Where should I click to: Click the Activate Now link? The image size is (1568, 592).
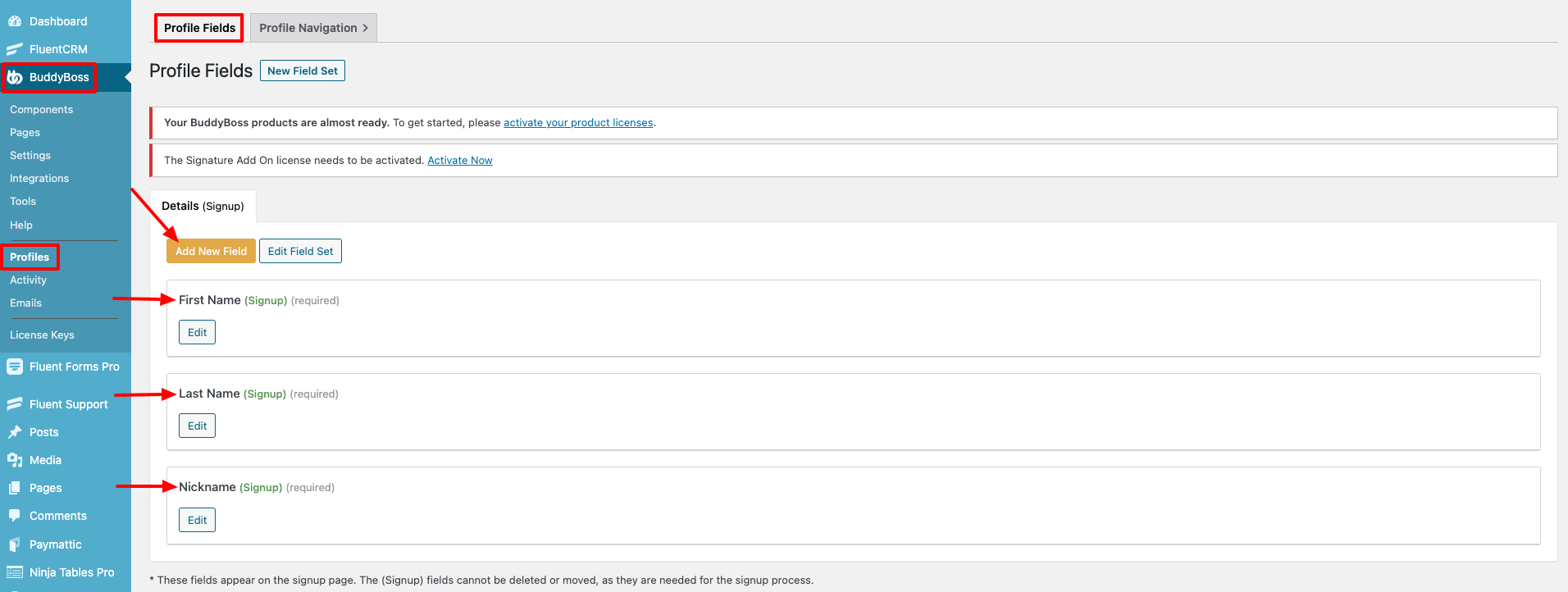(x=459, y=161)
